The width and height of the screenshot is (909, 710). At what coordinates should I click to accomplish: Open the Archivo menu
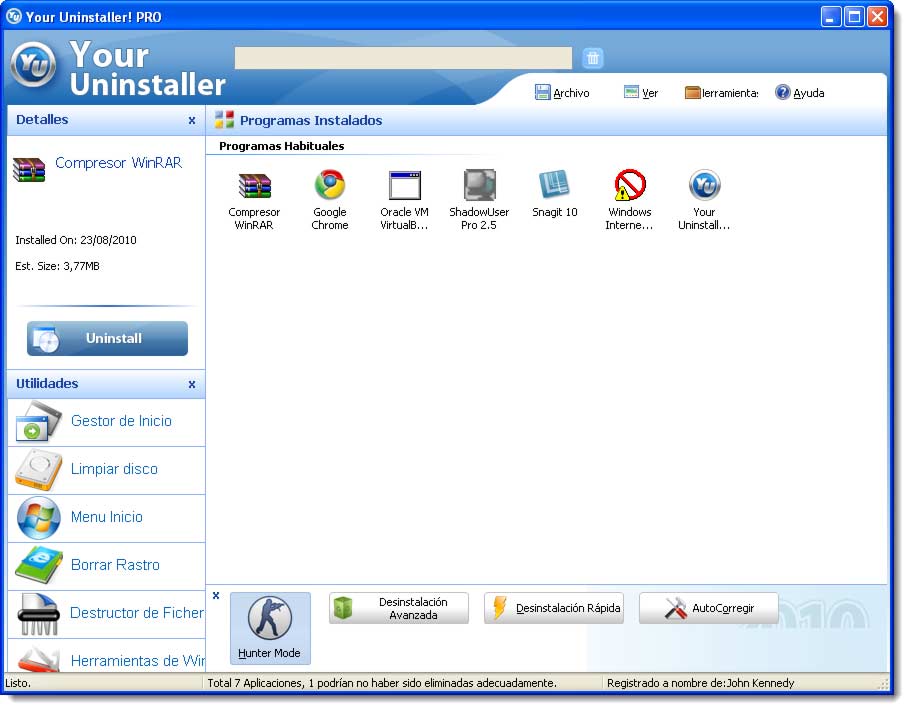pos(561,92)
